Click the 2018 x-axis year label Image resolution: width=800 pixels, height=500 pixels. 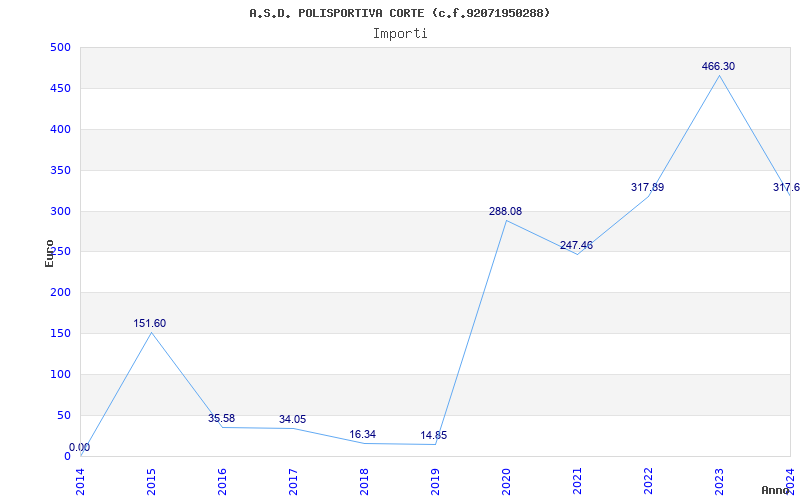[x=364, y=481]
